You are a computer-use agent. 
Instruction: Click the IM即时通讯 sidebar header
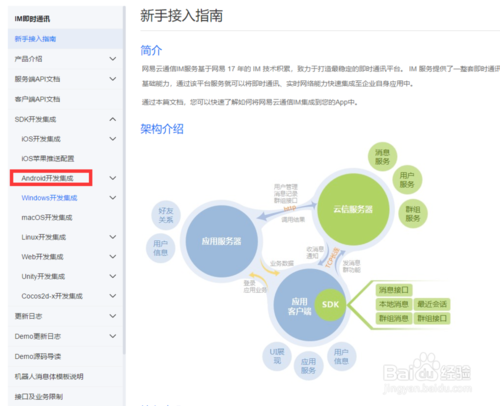[32, 19]
